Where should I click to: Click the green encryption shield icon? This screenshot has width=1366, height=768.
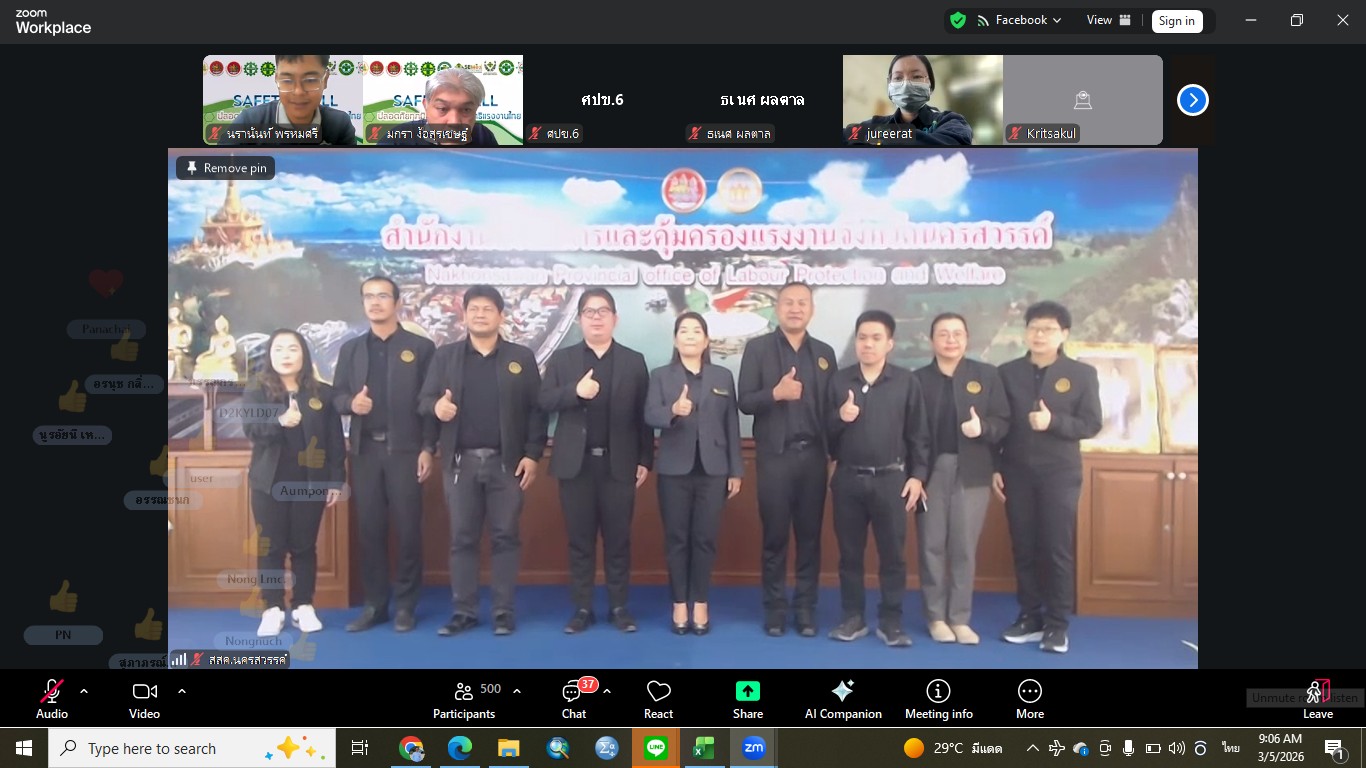pyautogui.click(x=958, y=20)
